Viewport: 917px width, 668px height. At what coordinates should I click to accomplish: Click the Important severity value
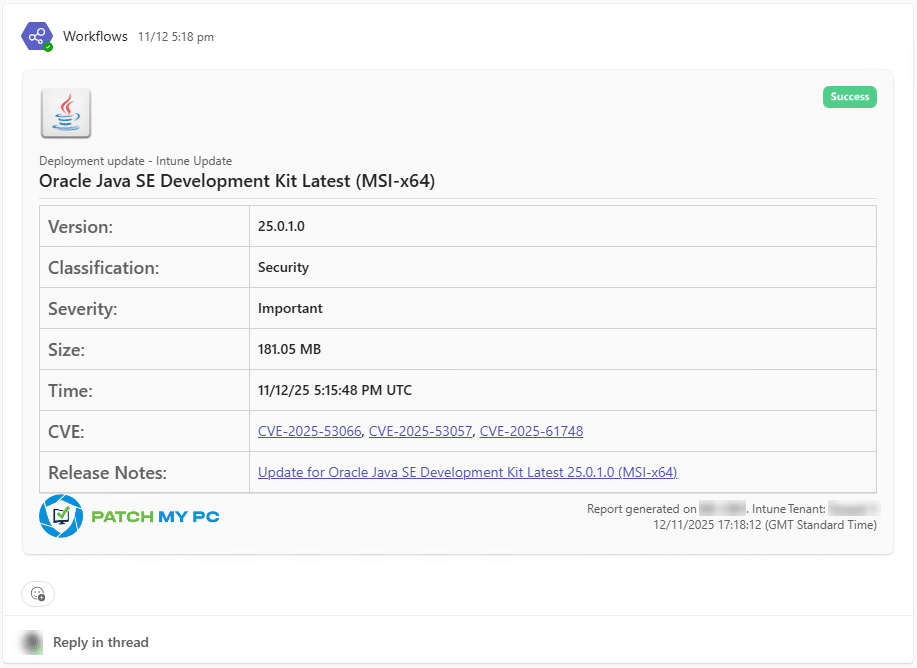coord(290,308)
